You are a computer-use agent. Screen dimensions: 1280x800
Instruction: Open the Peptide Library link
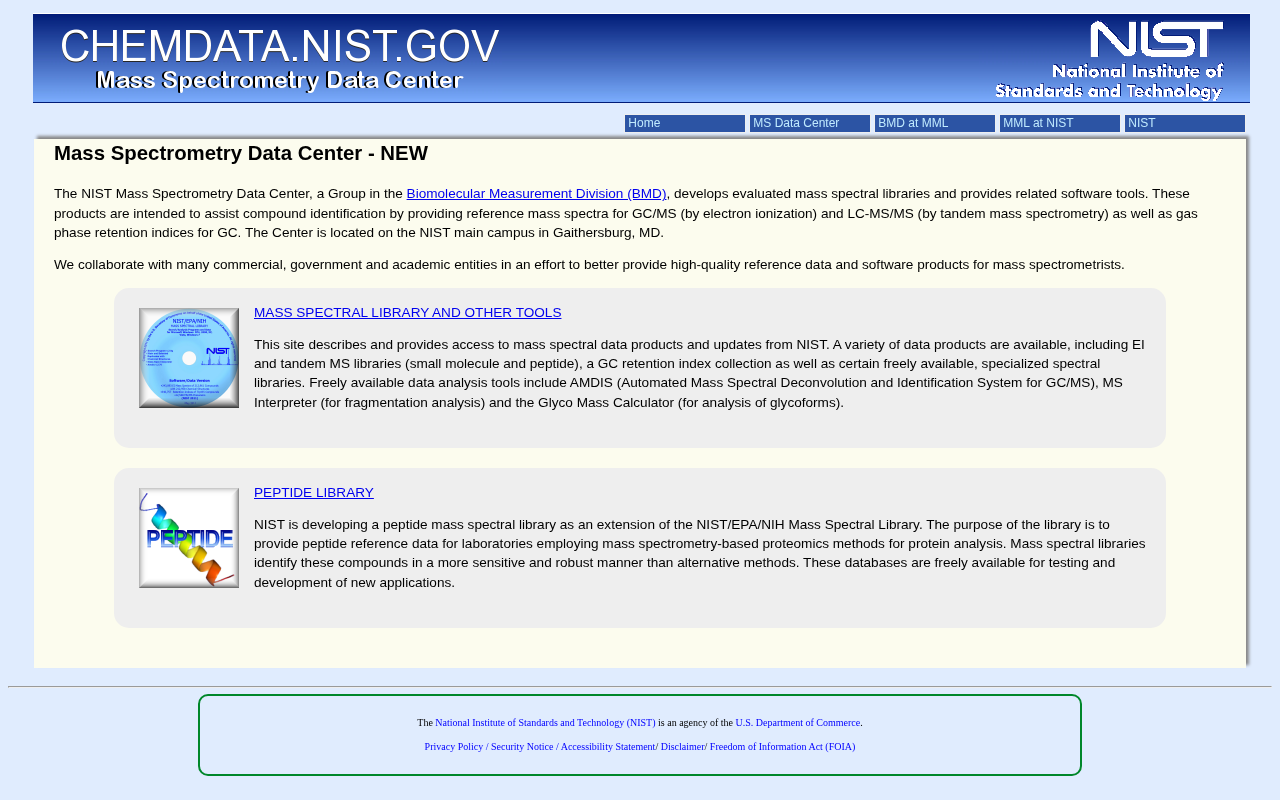click(x=314, y=493)
